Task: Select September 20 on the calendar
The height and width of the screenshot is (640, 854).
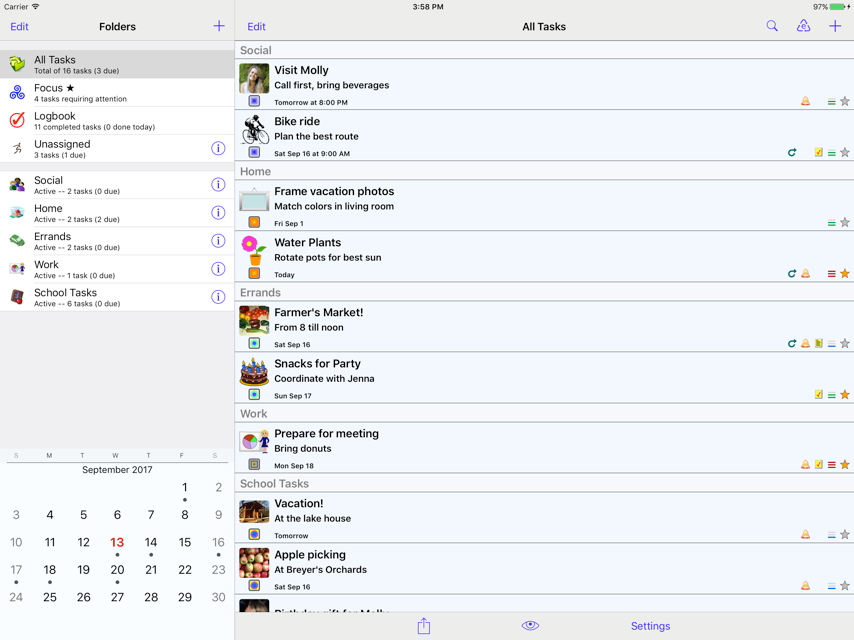Action: 117,570
